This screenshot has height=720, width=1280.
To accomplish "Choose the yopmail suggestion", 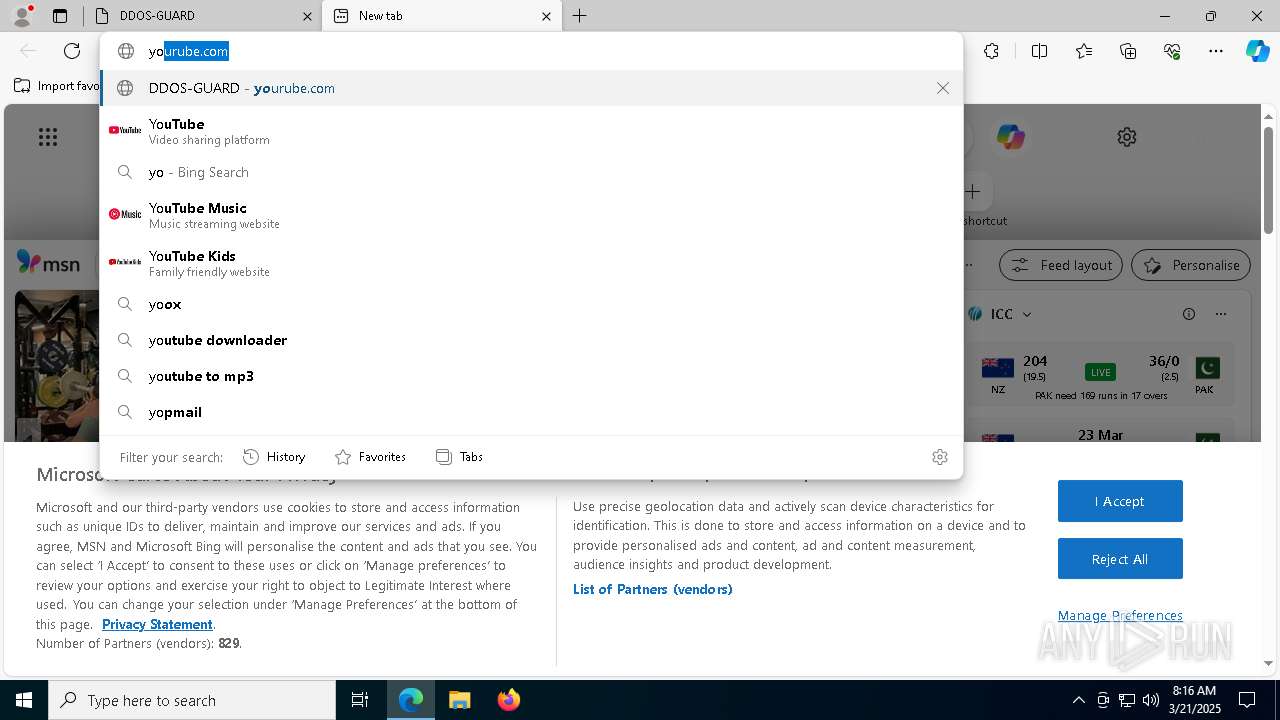I will [531, 412].
